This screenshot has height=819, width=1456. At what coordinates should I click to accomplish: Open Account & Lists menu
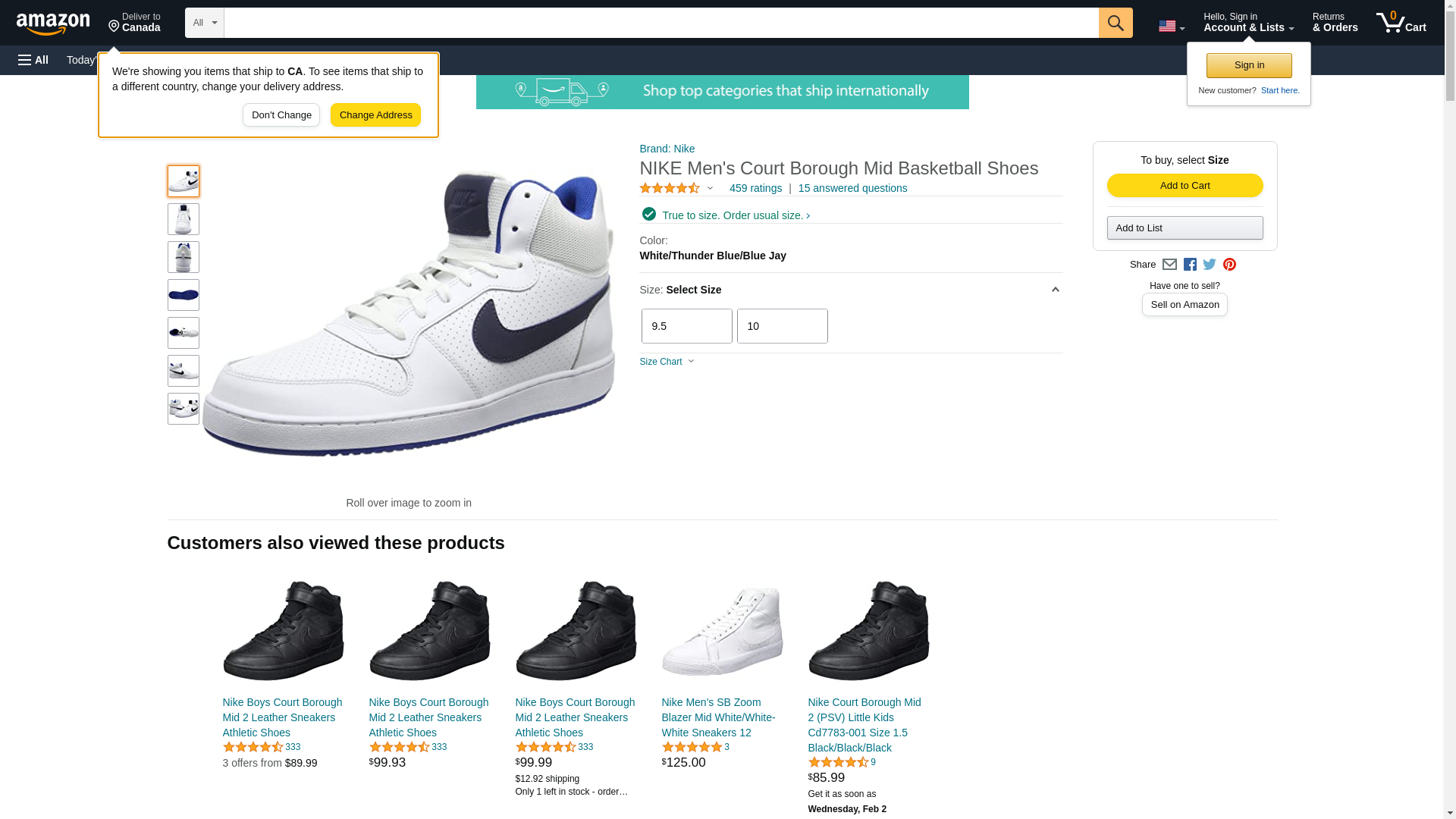[1248, 23]
